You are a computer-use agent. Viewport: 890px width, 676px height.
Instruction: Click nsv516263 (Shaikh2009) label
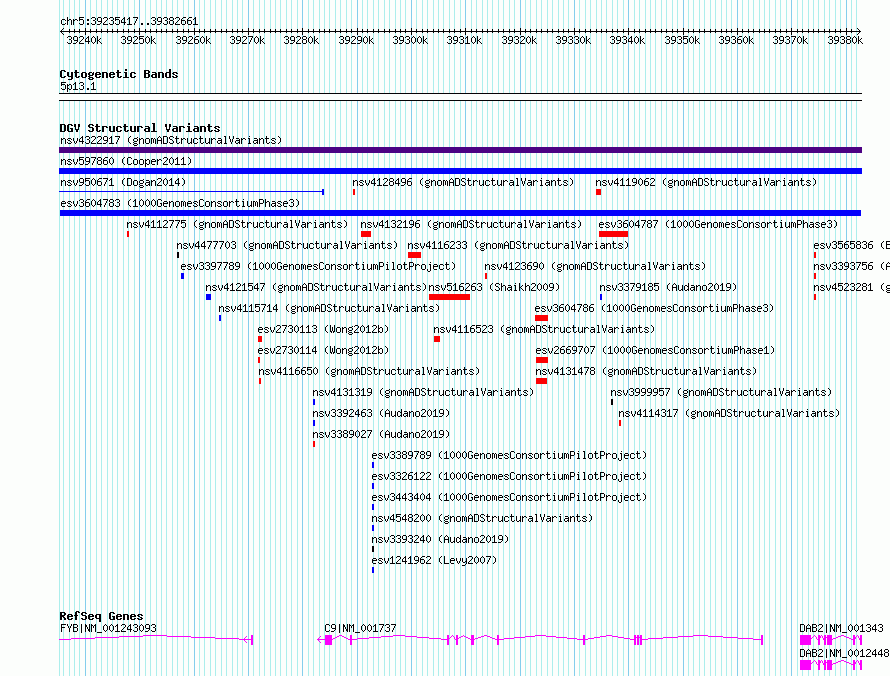tap(494, 287)
